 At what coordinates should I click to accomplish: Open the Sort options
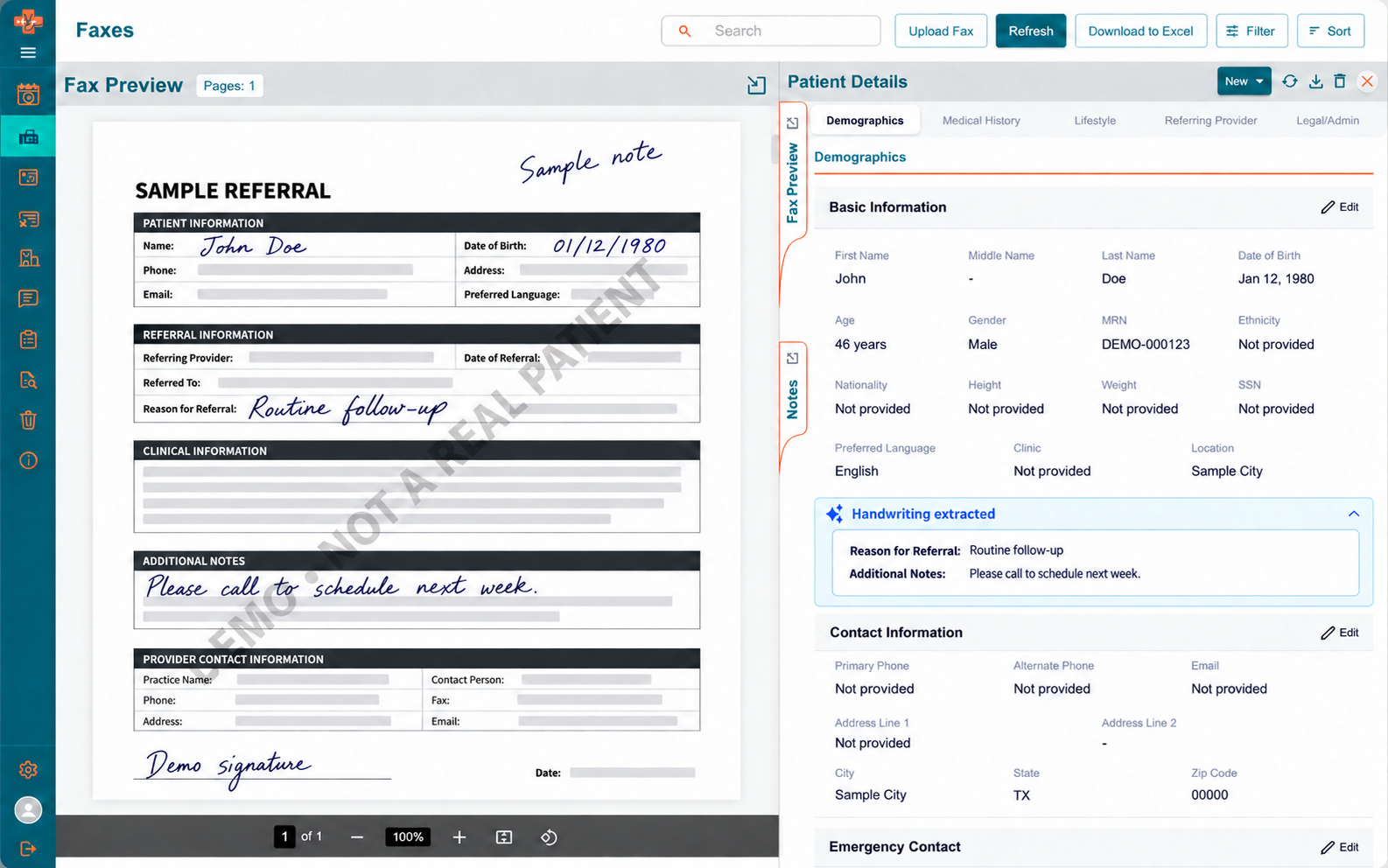tap(1330, 31)
